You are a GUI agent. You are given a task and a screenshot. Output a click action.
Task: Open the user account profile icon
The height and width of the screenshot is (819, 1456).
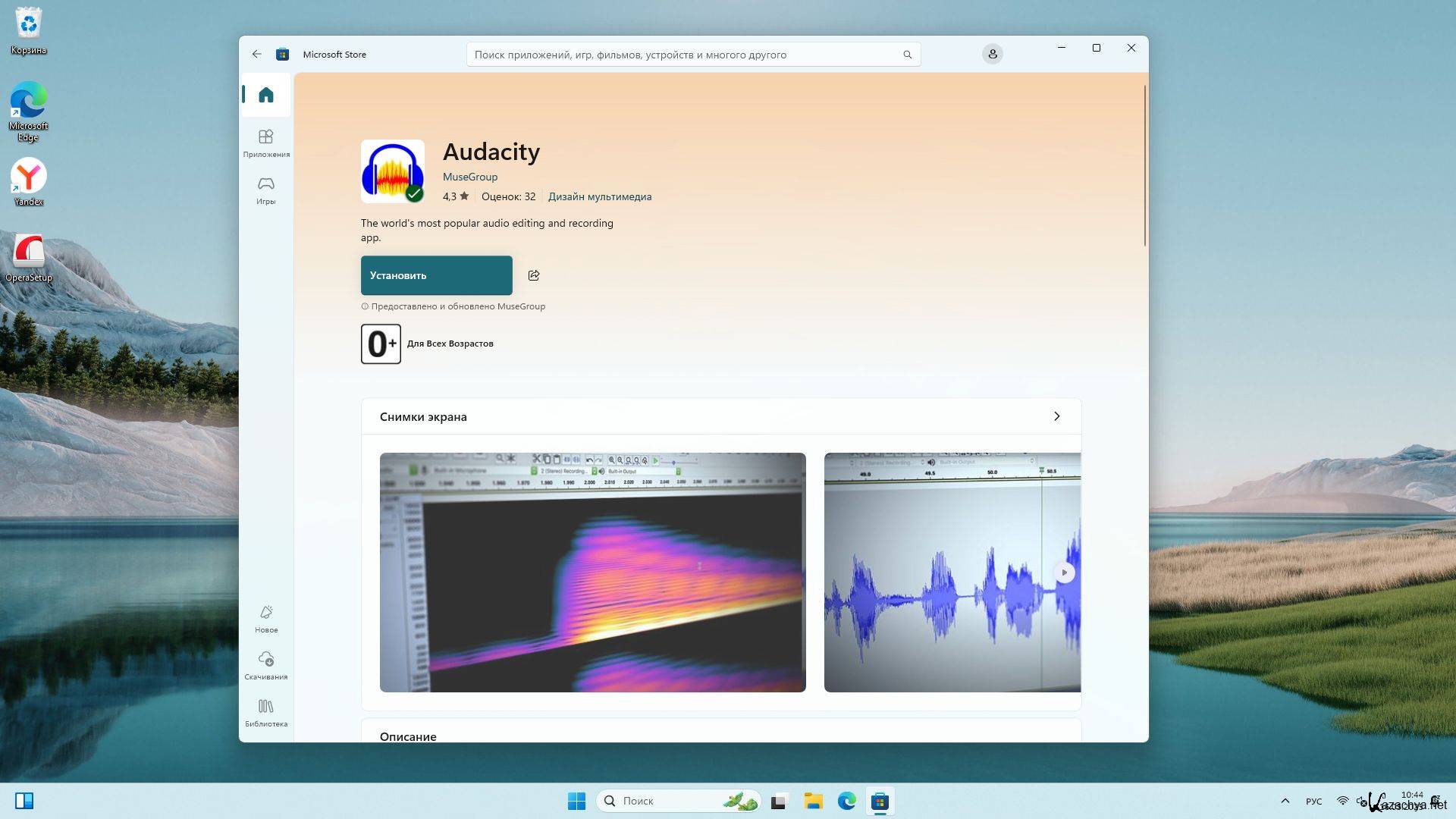[x=992, y=54]
